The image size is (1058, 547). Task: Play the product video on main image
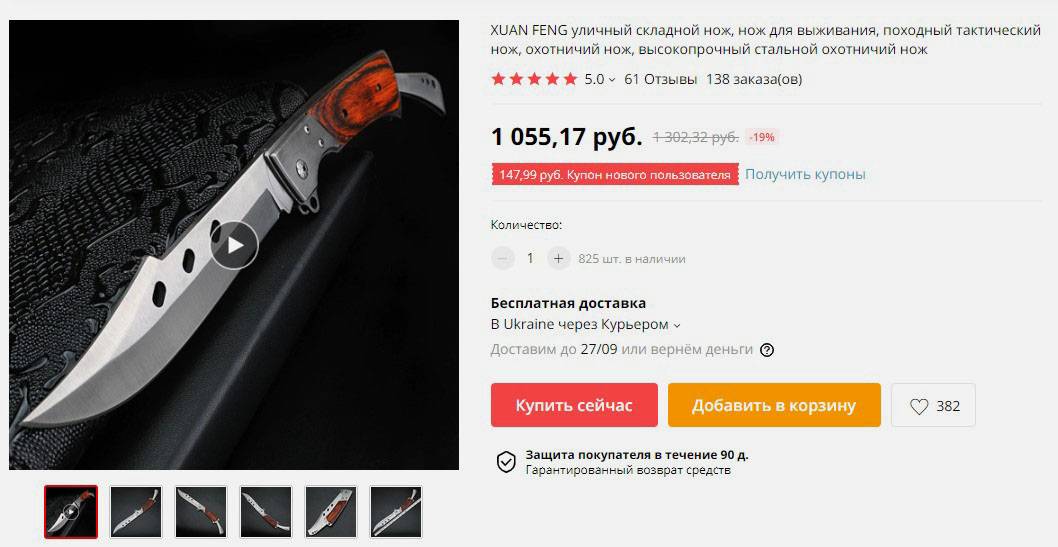click(x=234, y=245)
